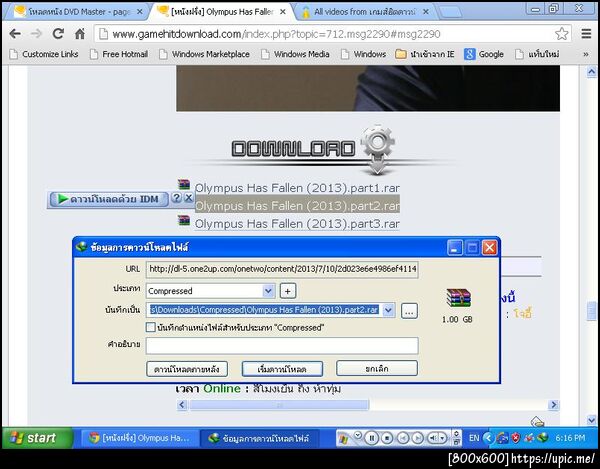
Task: Stop playback in taskbar media player
Action: [387, 438]
